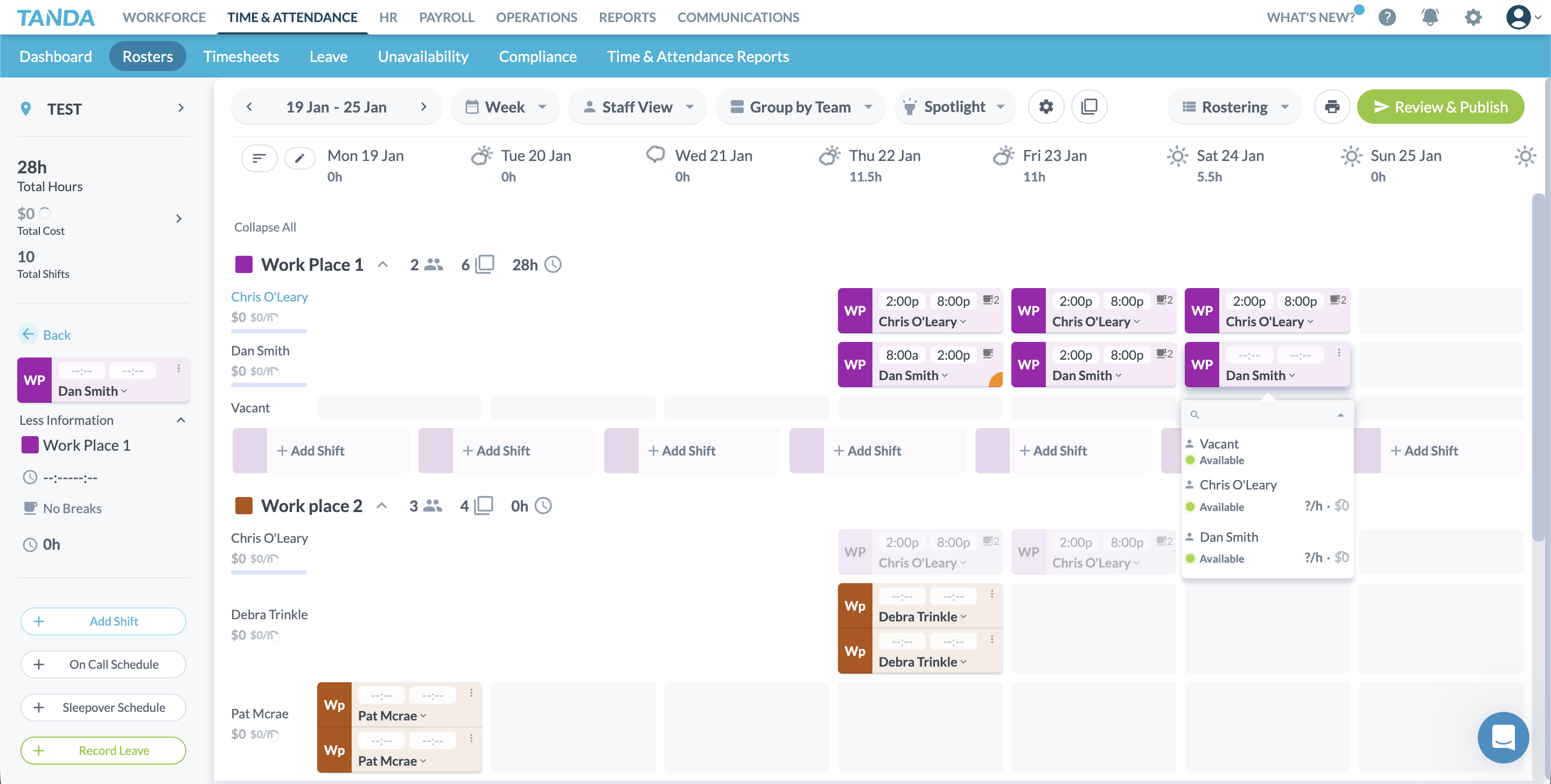The width and height of the screenshot is (1551, 784).
Task: Click the sort order icon above the roster grid
Action: [259, 158]
